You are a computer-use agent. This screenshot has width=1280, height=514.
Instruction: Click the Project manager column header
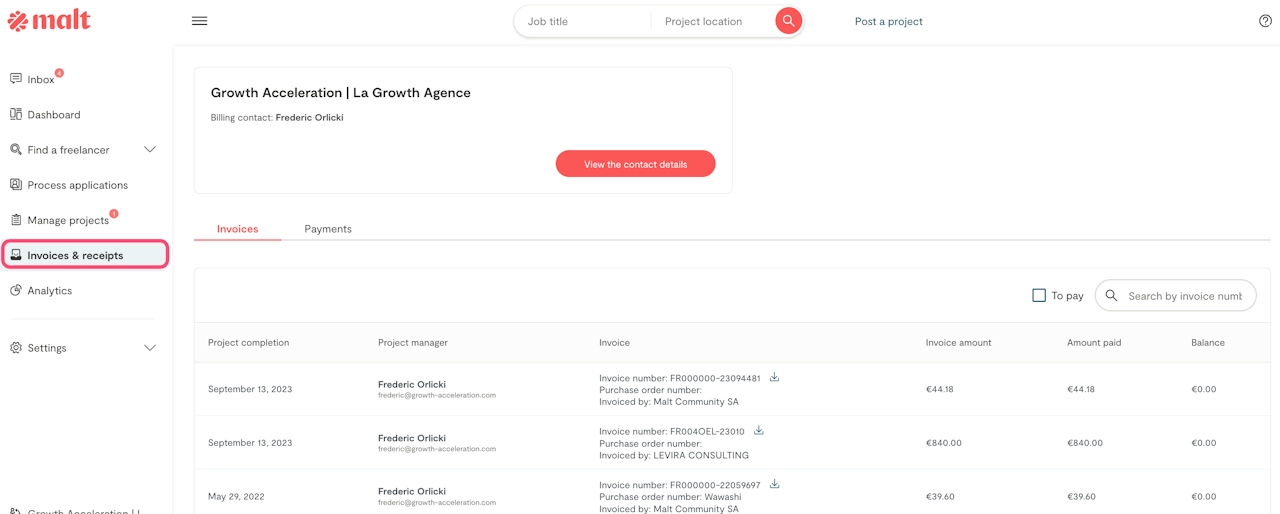click(x=413, y=342)
